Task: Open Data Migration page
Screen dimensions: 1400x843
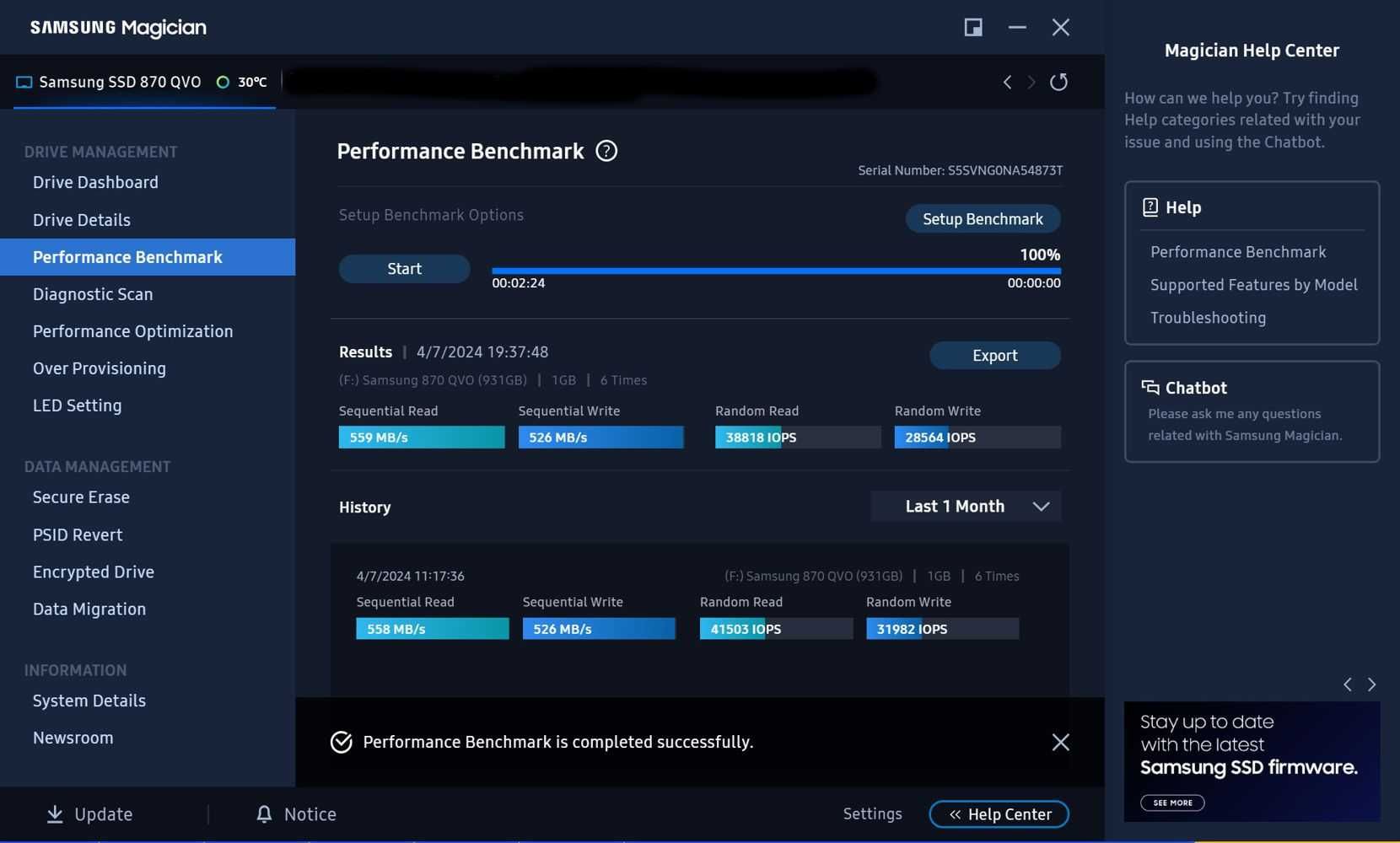Action: point(89,609)
